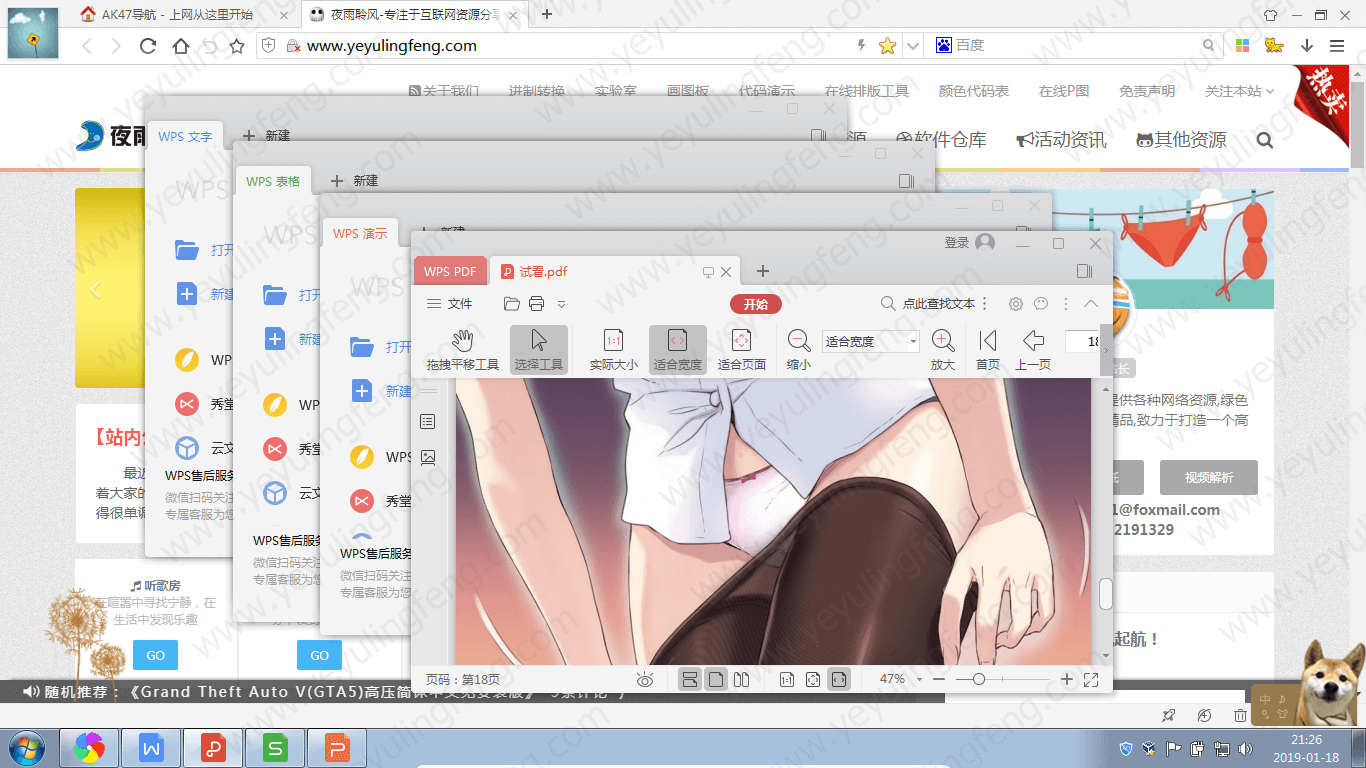Toggle the sidebar panel icon in WPS 表格 window
Screen dimensions: 1366x768
click(x=907, y=181)
